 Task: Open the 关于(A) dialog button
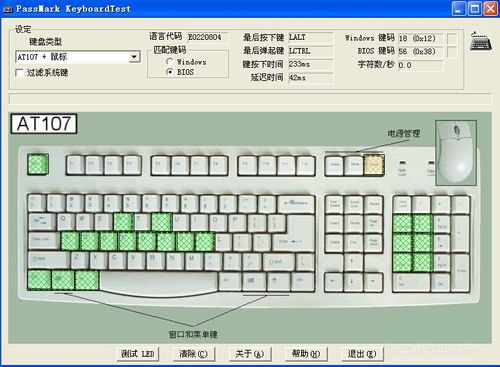pos(250,354)
